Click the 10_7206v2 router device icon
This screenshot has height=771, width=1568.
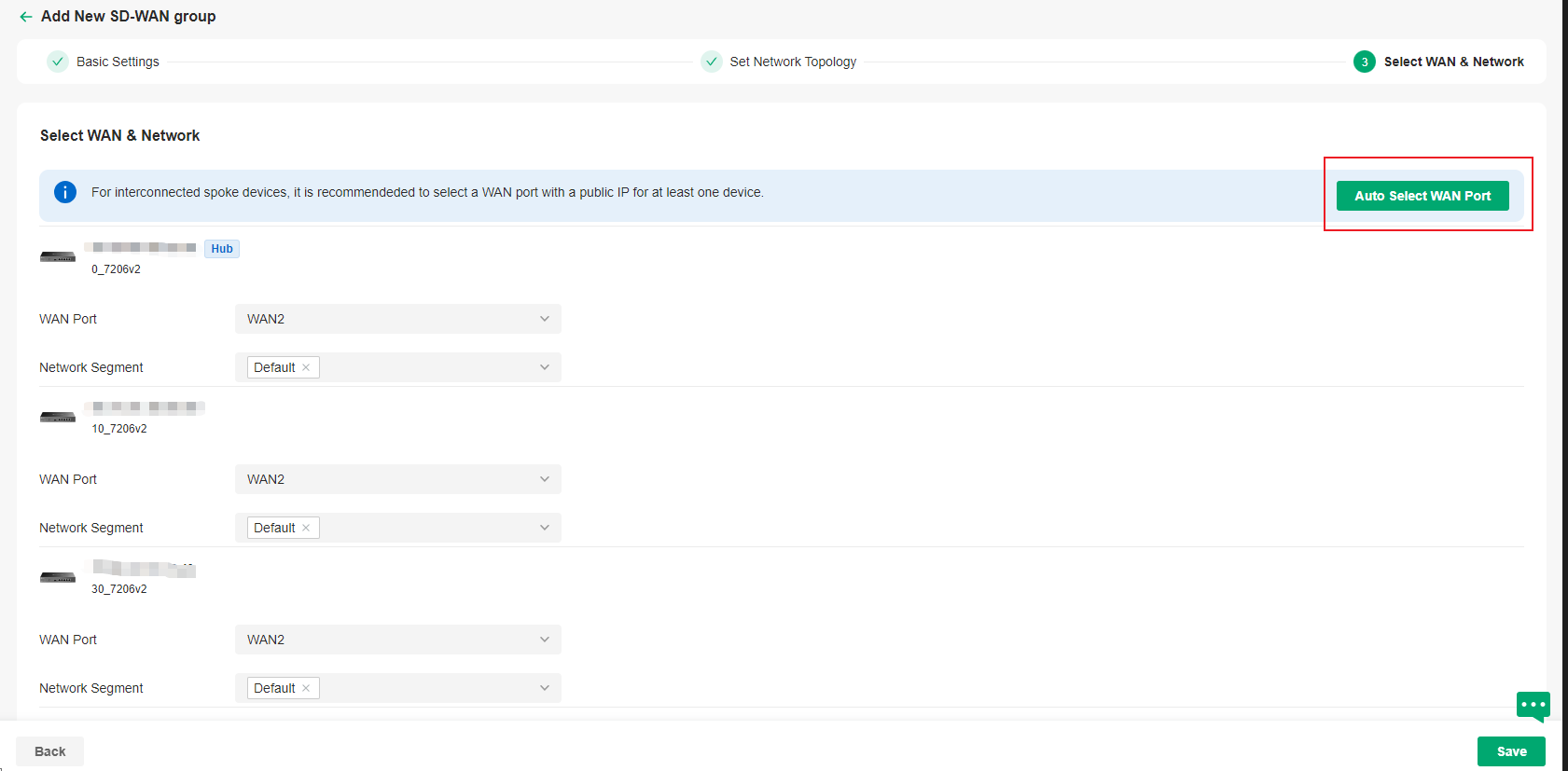pos(58,418)
